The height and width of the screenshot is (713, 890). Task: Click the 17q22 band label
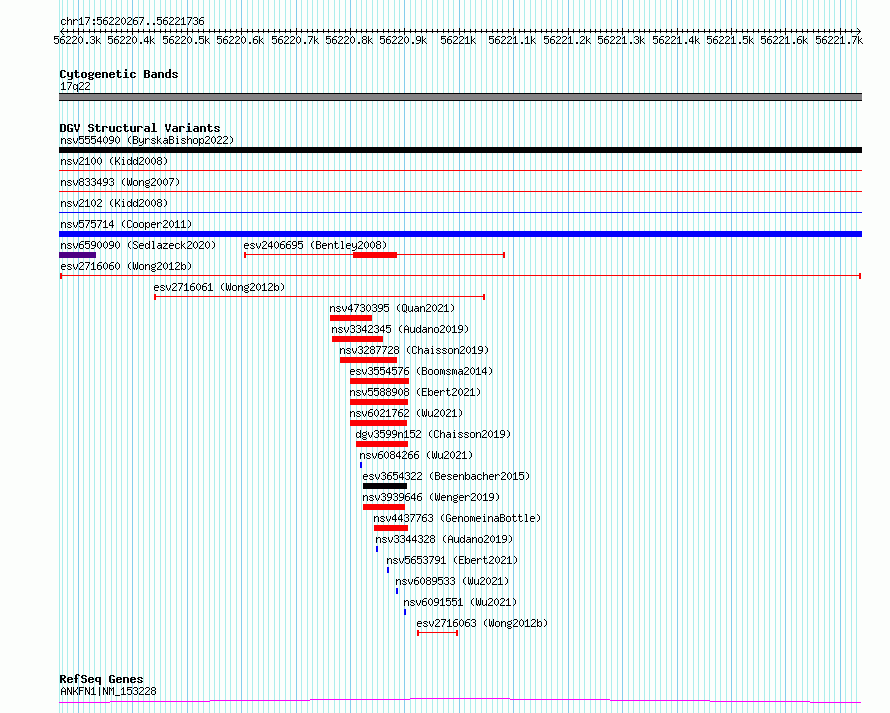coord(75,86)
